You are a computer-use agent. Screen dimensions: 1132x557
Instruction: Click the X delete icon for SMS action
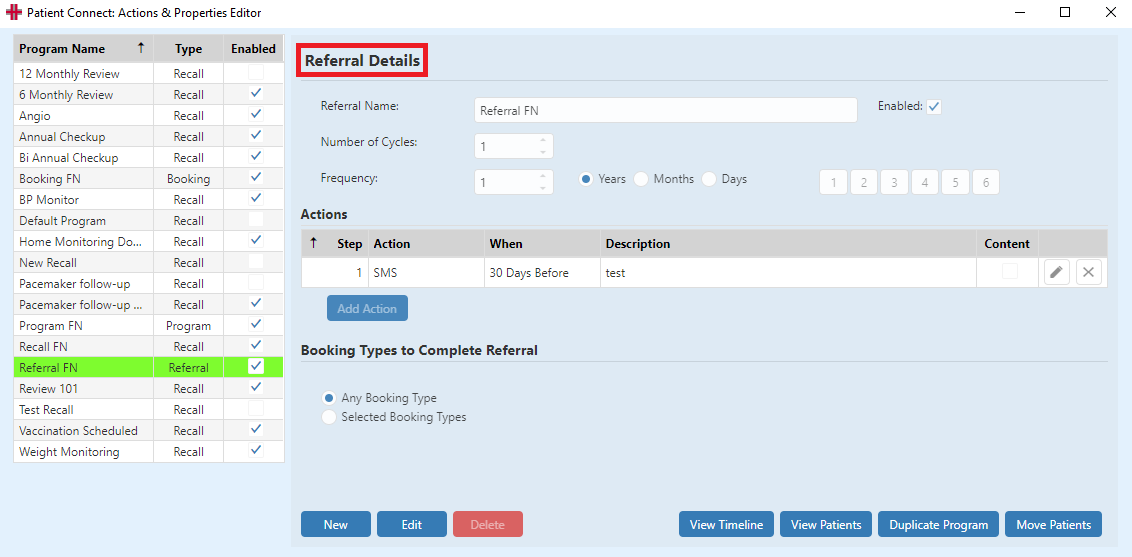[1089, 272]
